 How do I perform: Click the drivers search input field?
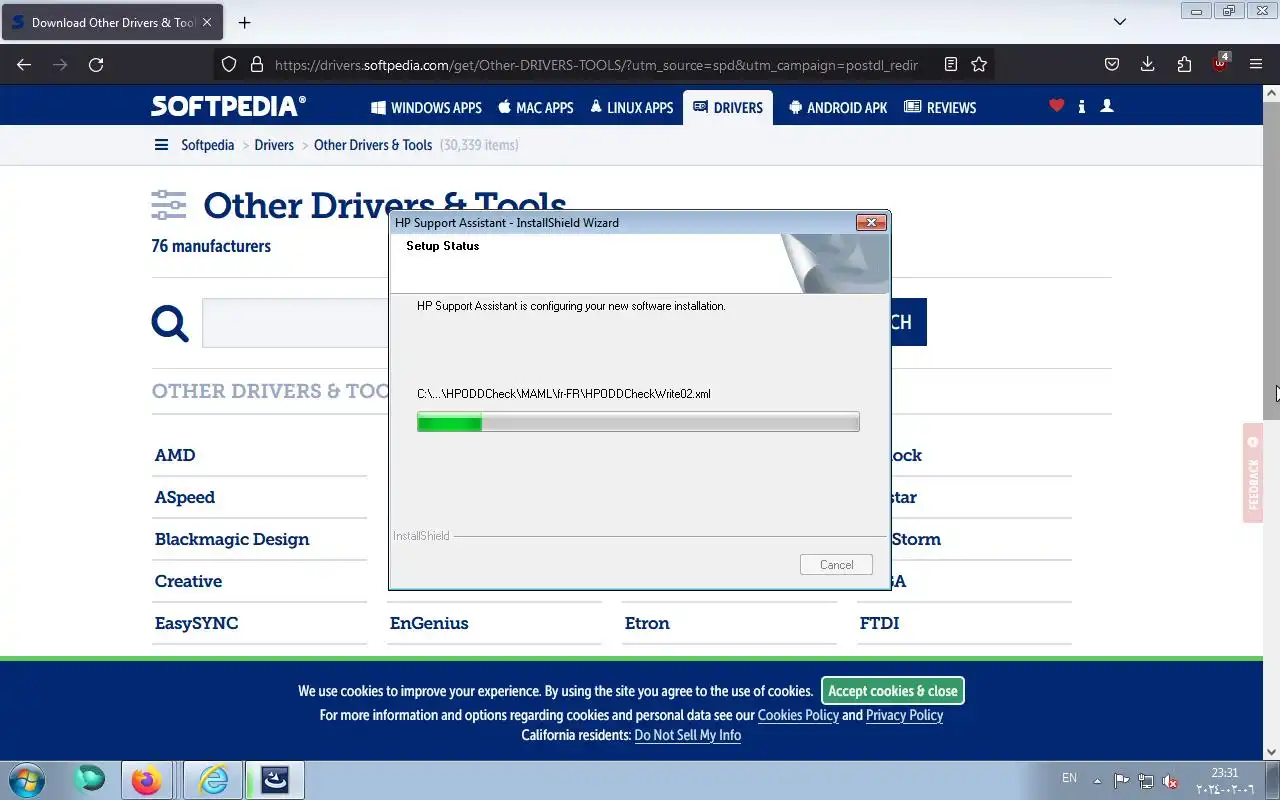pyautogui.click(x=295, y=323)
